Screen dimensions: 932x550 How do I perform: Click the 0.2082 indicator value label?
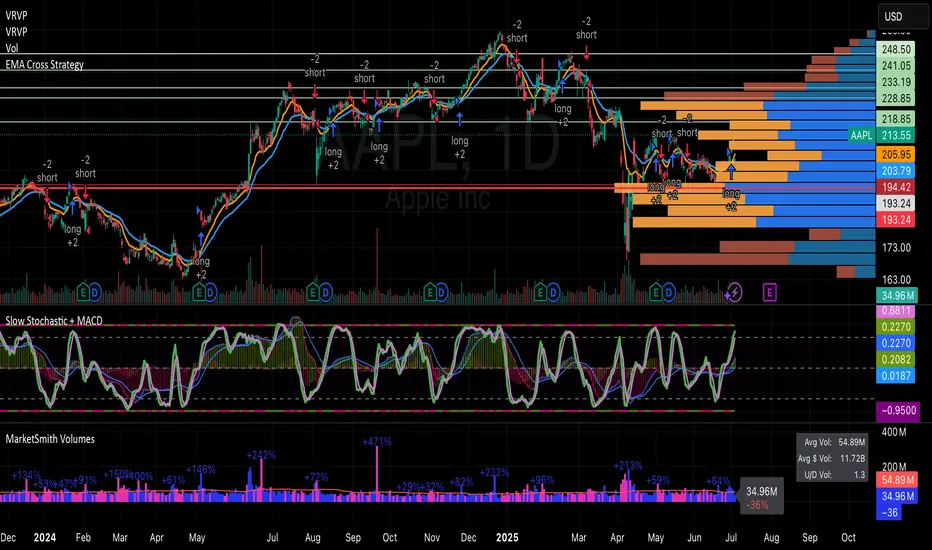click(x=896, y=359)
